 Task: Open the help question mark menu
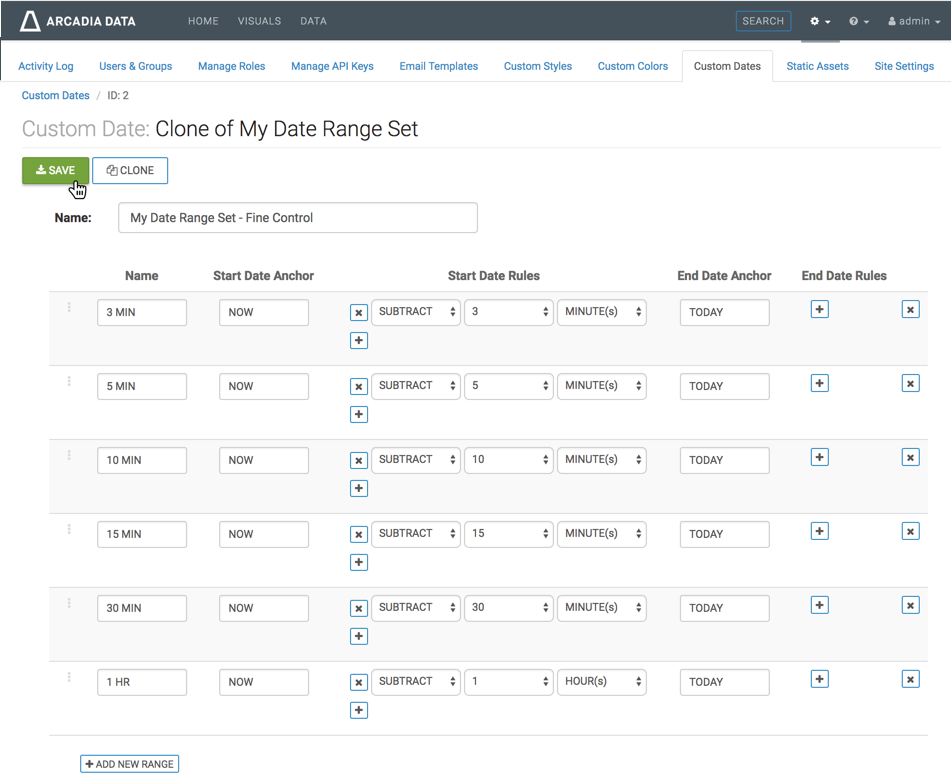[858, 21]
